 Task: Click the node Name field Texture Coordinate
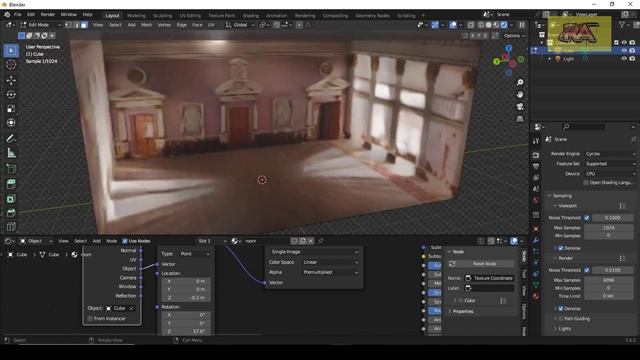pos(489,278)
